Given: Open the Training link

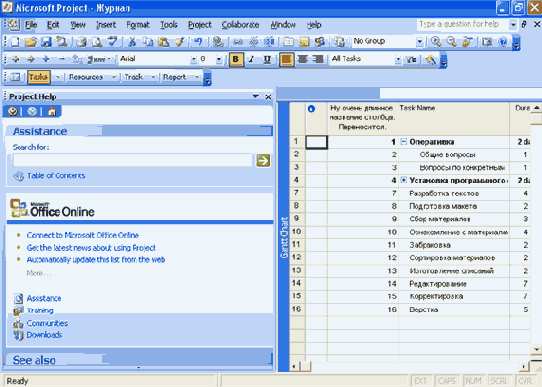Looking at the screenshot, I should pyautogui.click(x=40, y=310).
